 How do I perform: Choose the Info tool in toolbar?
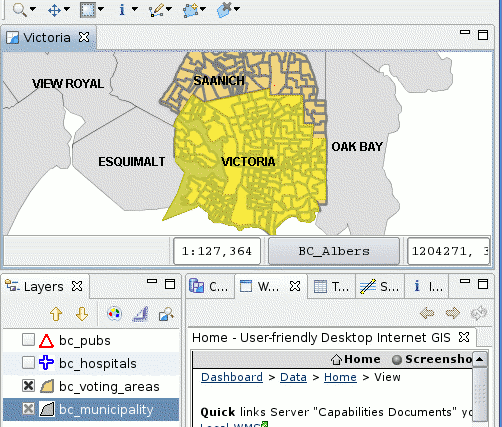click(x=122, y=10)
